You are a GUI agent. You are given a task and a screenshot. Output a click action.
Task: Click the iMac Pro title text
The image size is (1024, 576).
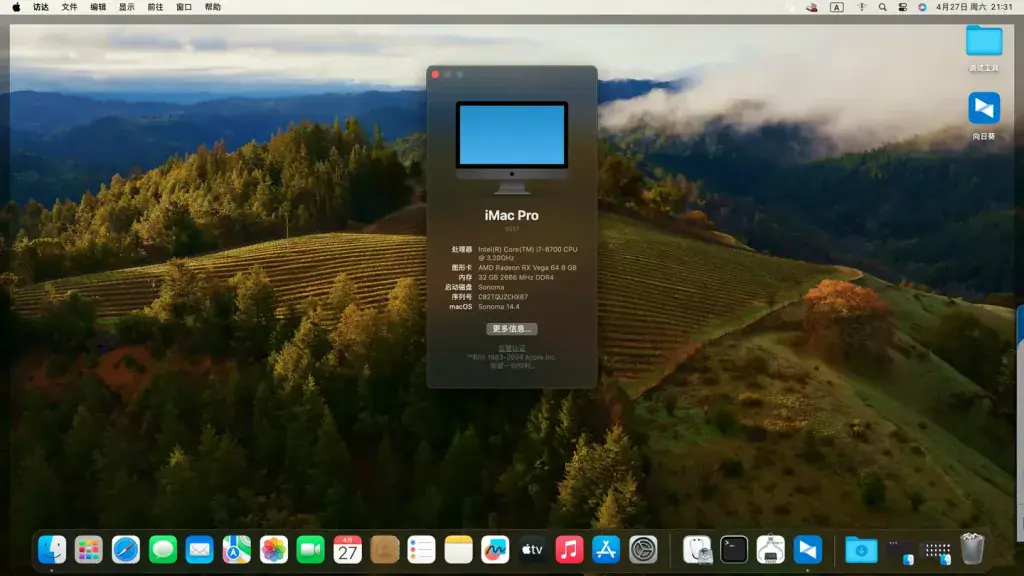coord(511,216)
